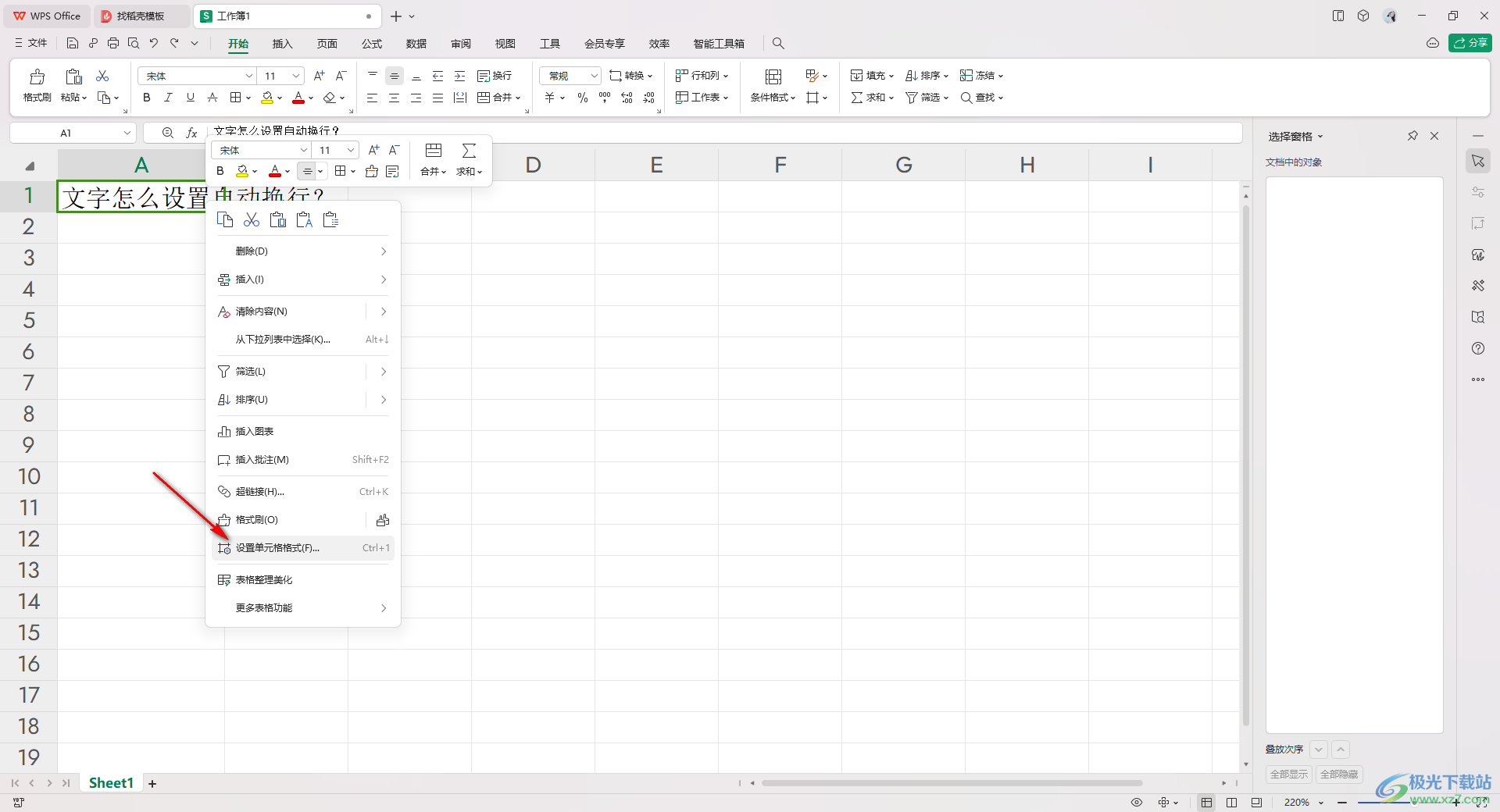Click the 分享 share button
The width and height of the screenshot is (1500, 812).
[x=1470, y=43]
